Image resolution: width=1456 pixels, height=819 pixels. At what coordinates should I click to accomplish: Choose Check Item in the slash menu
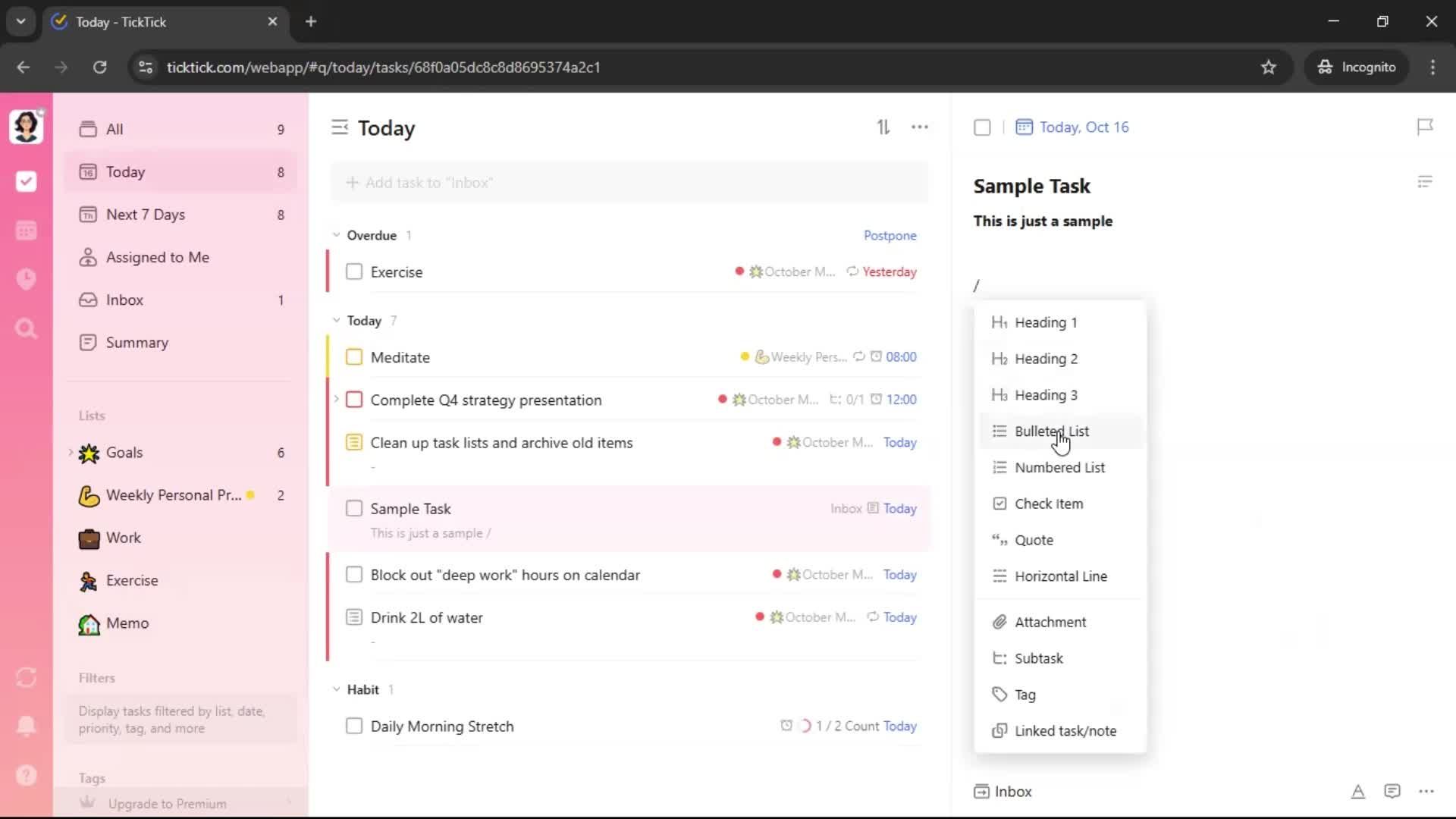tap(1048, 504)
